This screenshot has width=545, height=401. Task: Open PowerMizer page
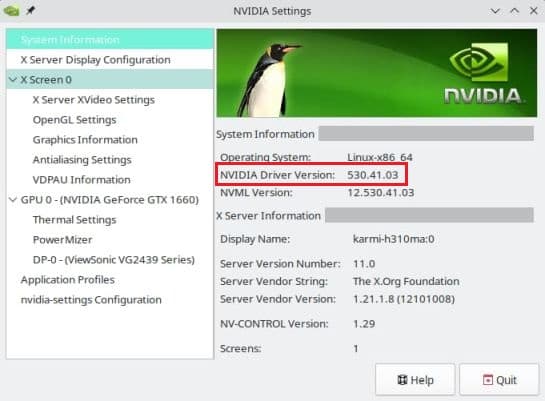63,240
